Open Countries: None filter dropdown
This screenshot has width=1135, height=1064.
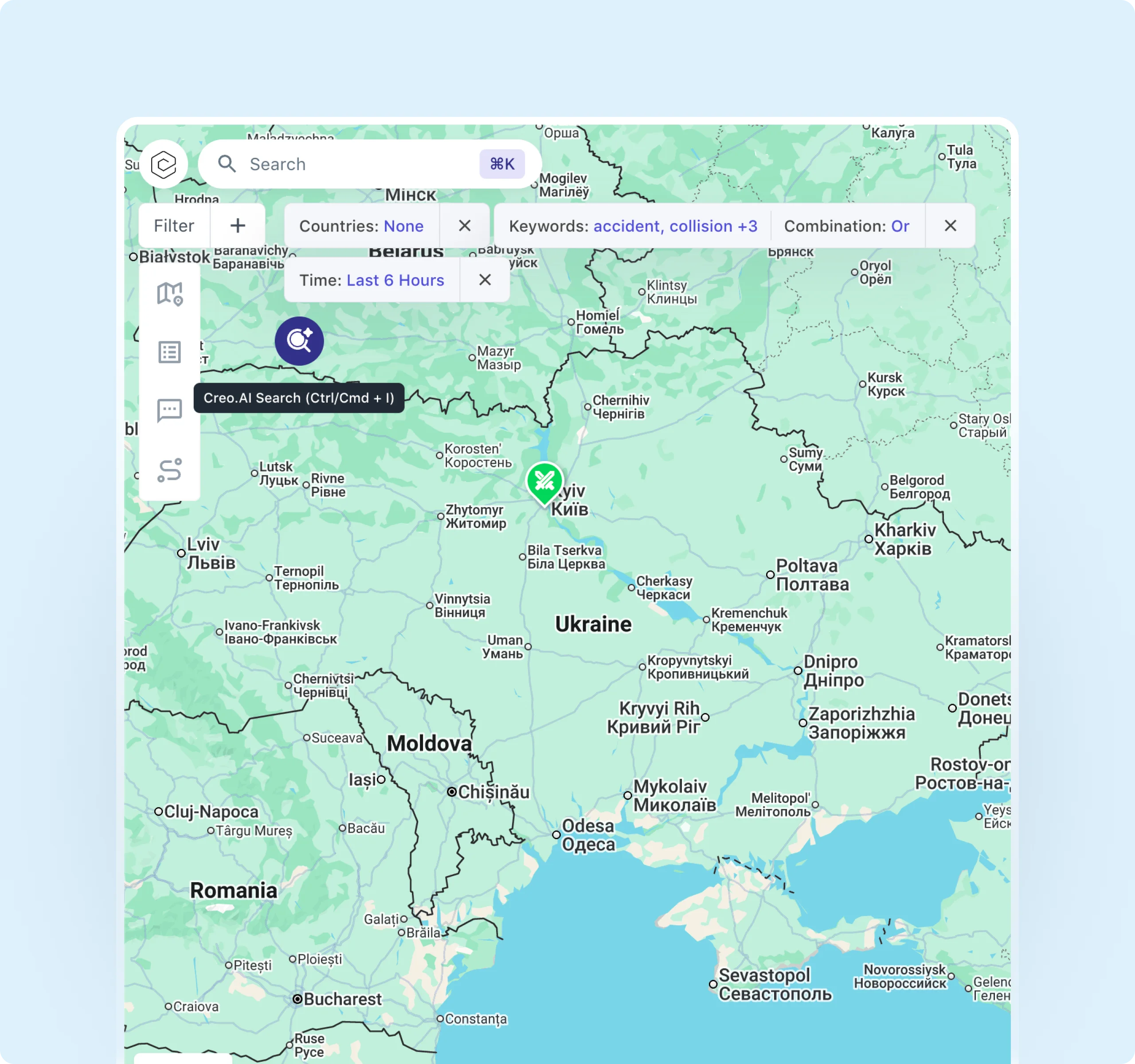361,226
